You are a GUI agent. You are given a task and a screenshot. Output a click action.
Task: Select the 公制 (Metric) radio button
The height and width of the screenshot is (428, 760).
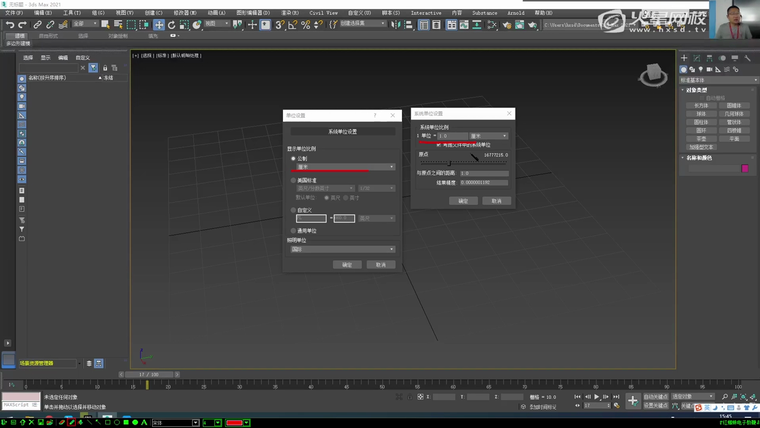pyautogui.click(x=292, y=158)
